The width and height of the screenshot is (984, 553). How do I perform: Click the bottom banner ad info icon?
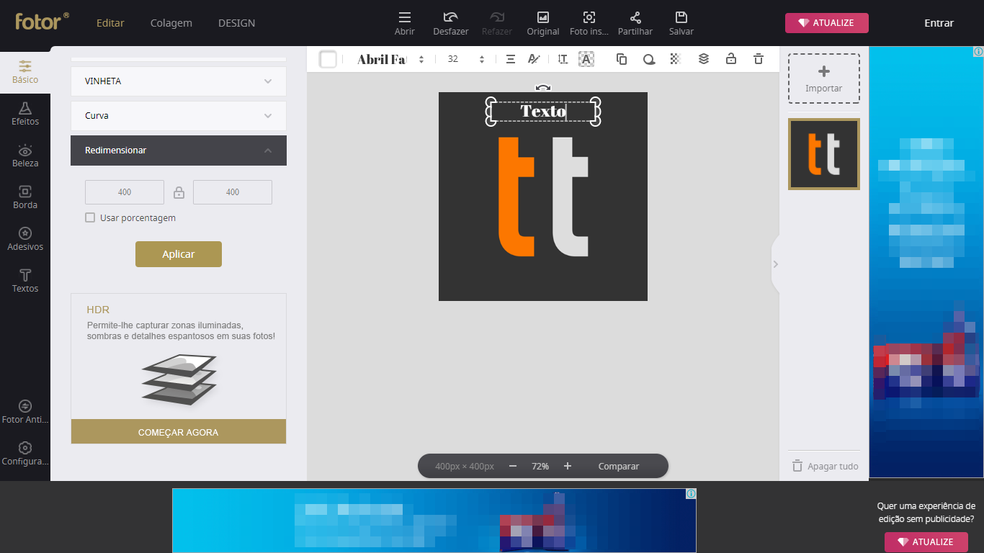pyautogui.click(x=691, y=494)
